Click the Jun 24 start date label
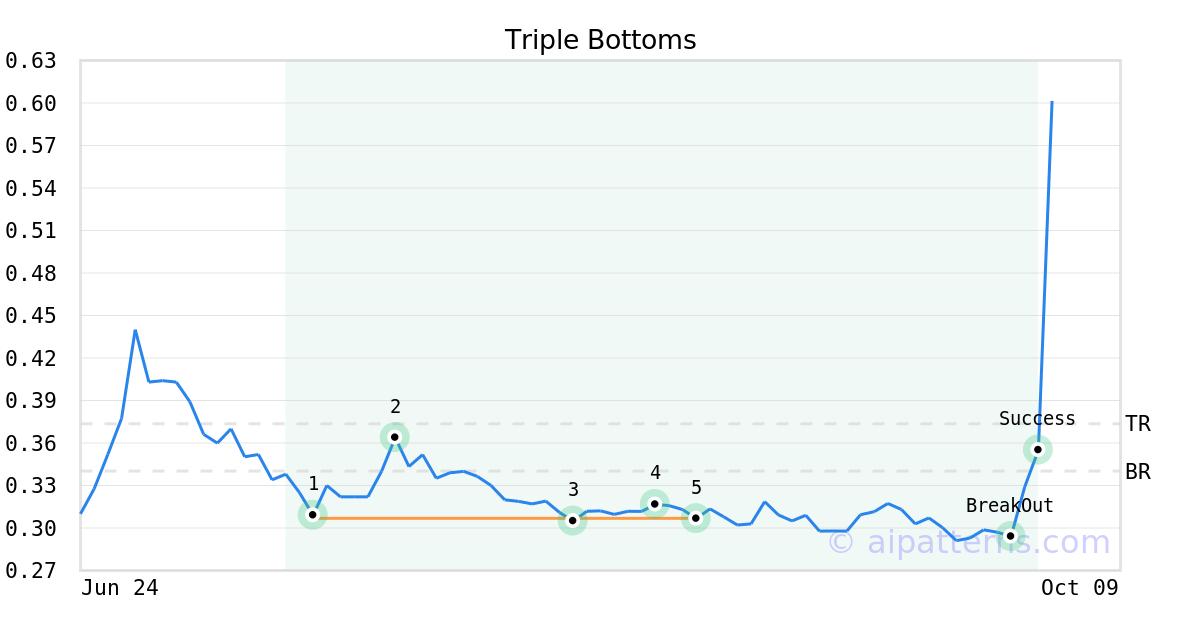 tap(120, 588)
